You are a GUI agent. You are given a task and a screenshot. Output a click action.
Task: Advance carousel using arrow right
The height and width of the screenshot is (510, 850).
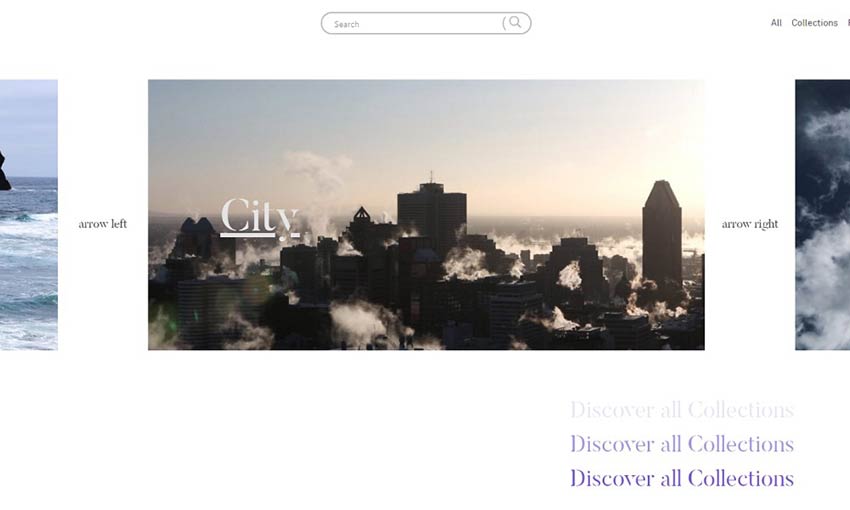click(750, 224)
